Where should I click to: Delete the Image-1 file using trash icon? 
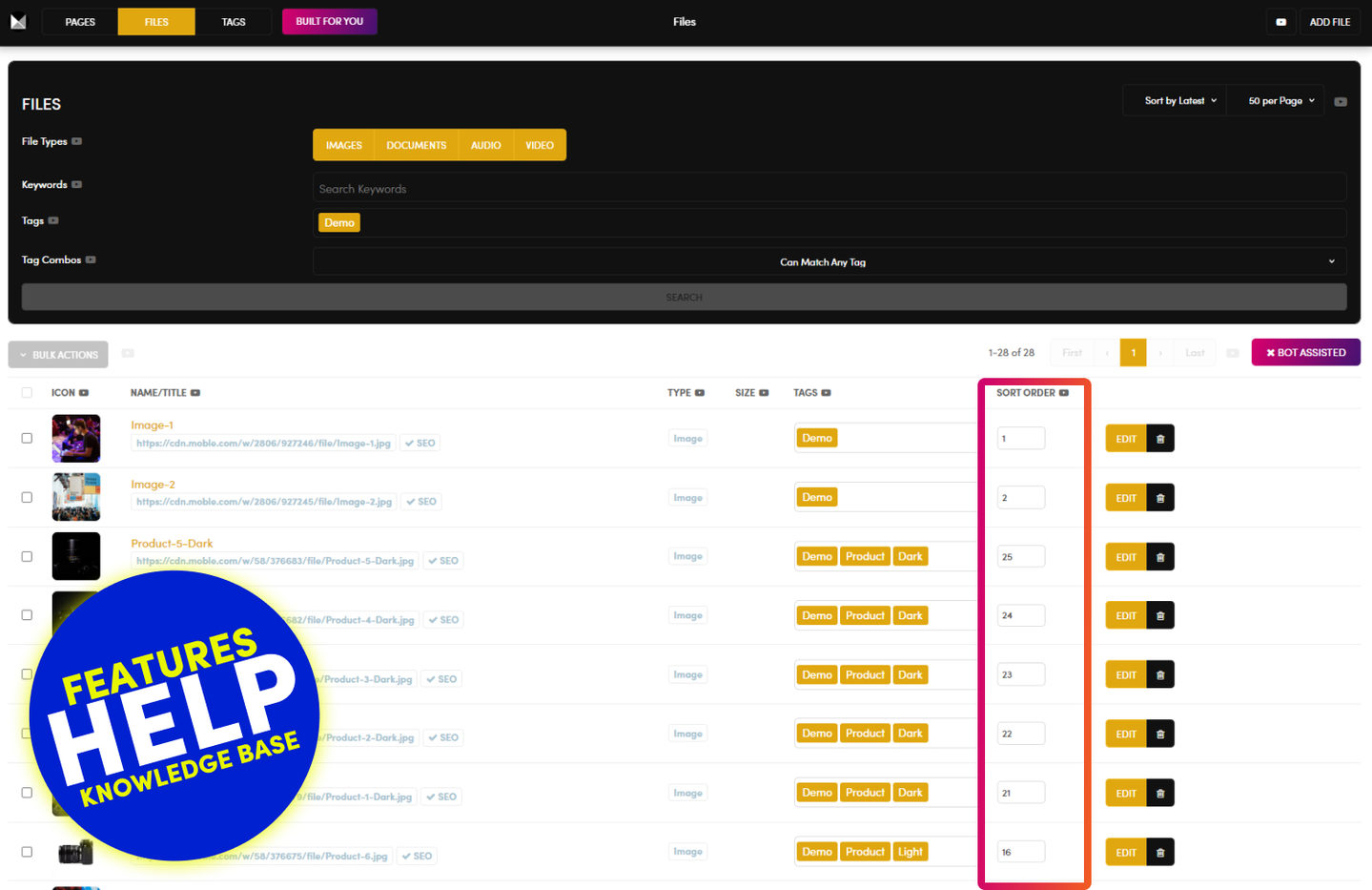tap(1159, 439)
